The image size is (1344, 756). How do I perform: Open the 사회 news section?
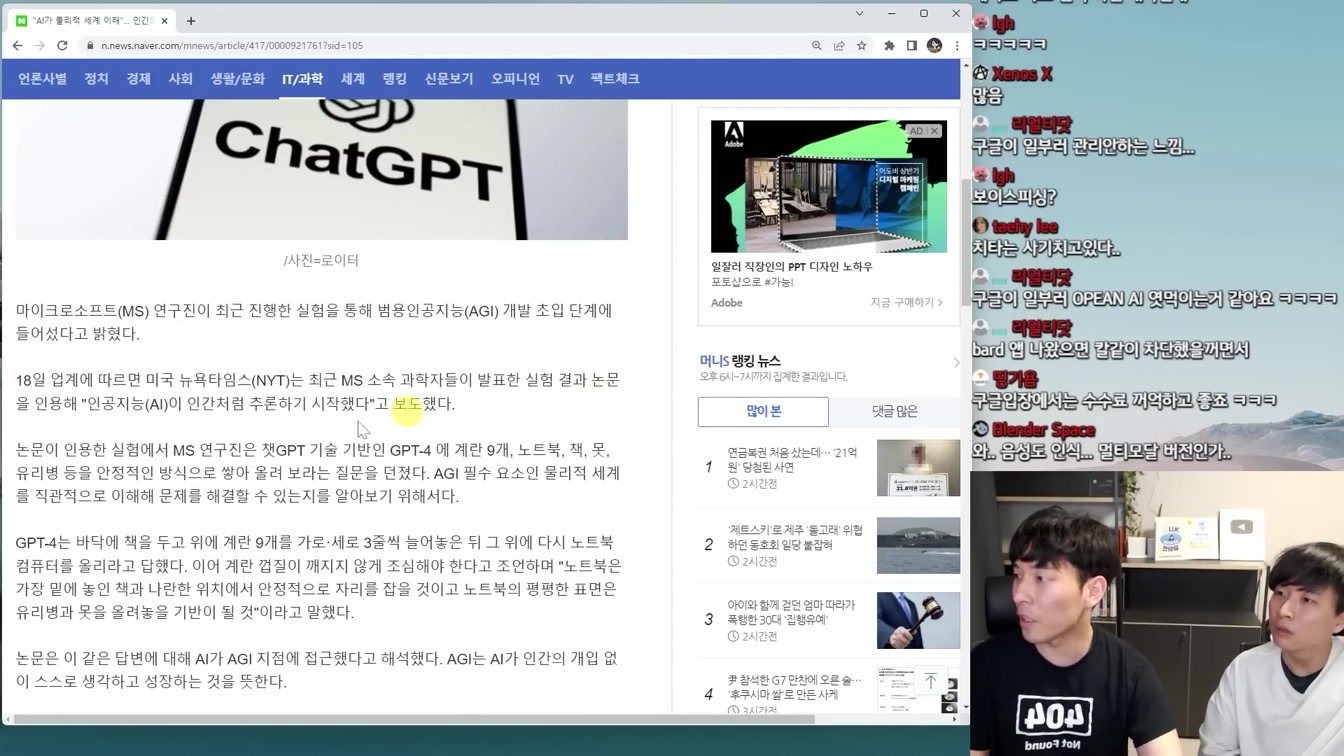180,78
